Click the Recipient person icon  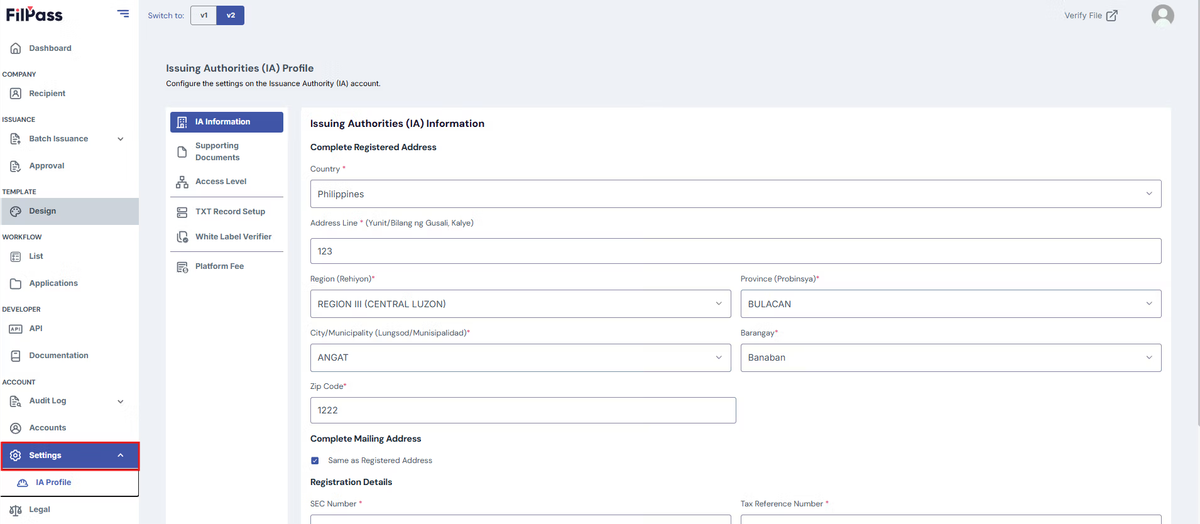click(15, 93)
